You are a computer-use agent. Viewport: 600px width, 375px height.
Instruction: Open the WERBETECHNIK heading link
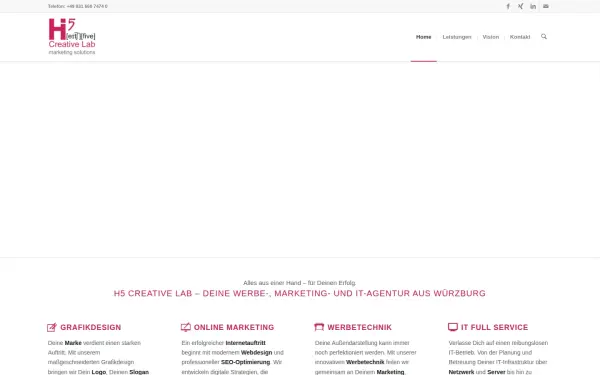click(x=360, y=328)
